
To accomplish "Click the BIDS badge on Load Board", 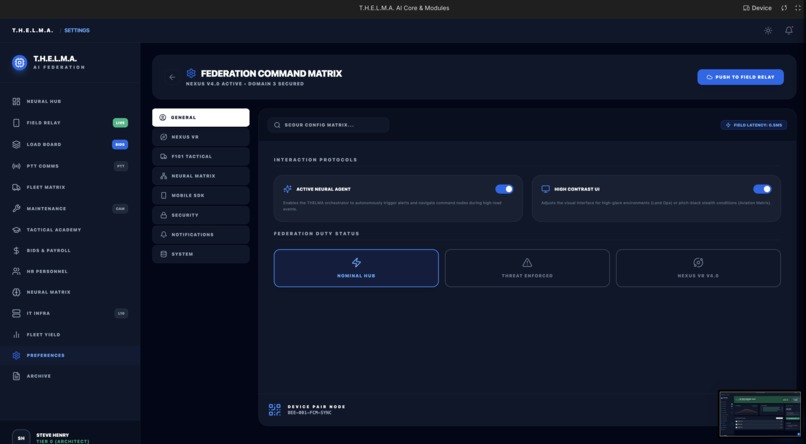I will (120, 144).
